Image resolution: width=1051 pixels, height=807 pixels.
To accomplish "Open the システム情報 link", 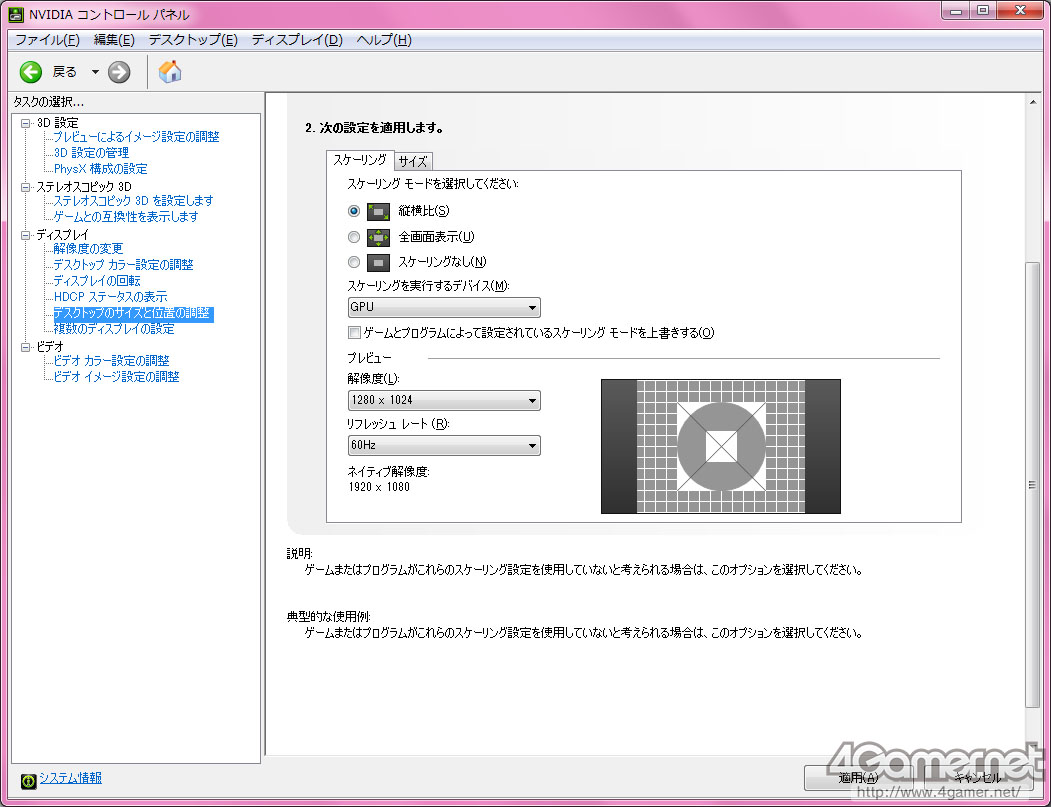I will (70, 778).
